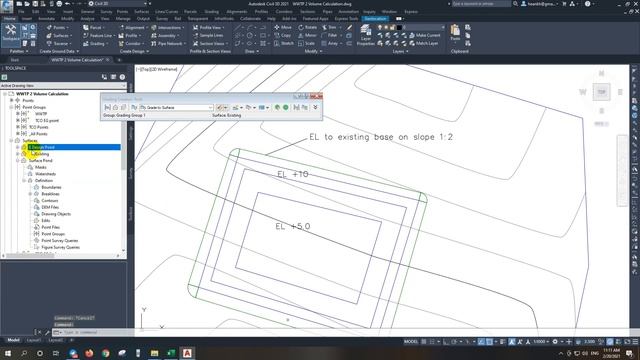The height and width of the screenshot is (360, 640).
Task: Select Breaklines node in tree
Action: [51, 194]
